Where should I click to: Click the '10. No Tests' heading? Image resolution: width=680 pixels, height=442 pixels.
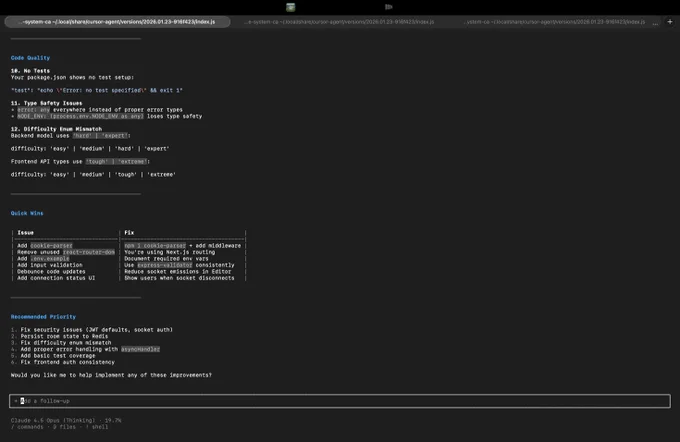click(x=30, y=71)
